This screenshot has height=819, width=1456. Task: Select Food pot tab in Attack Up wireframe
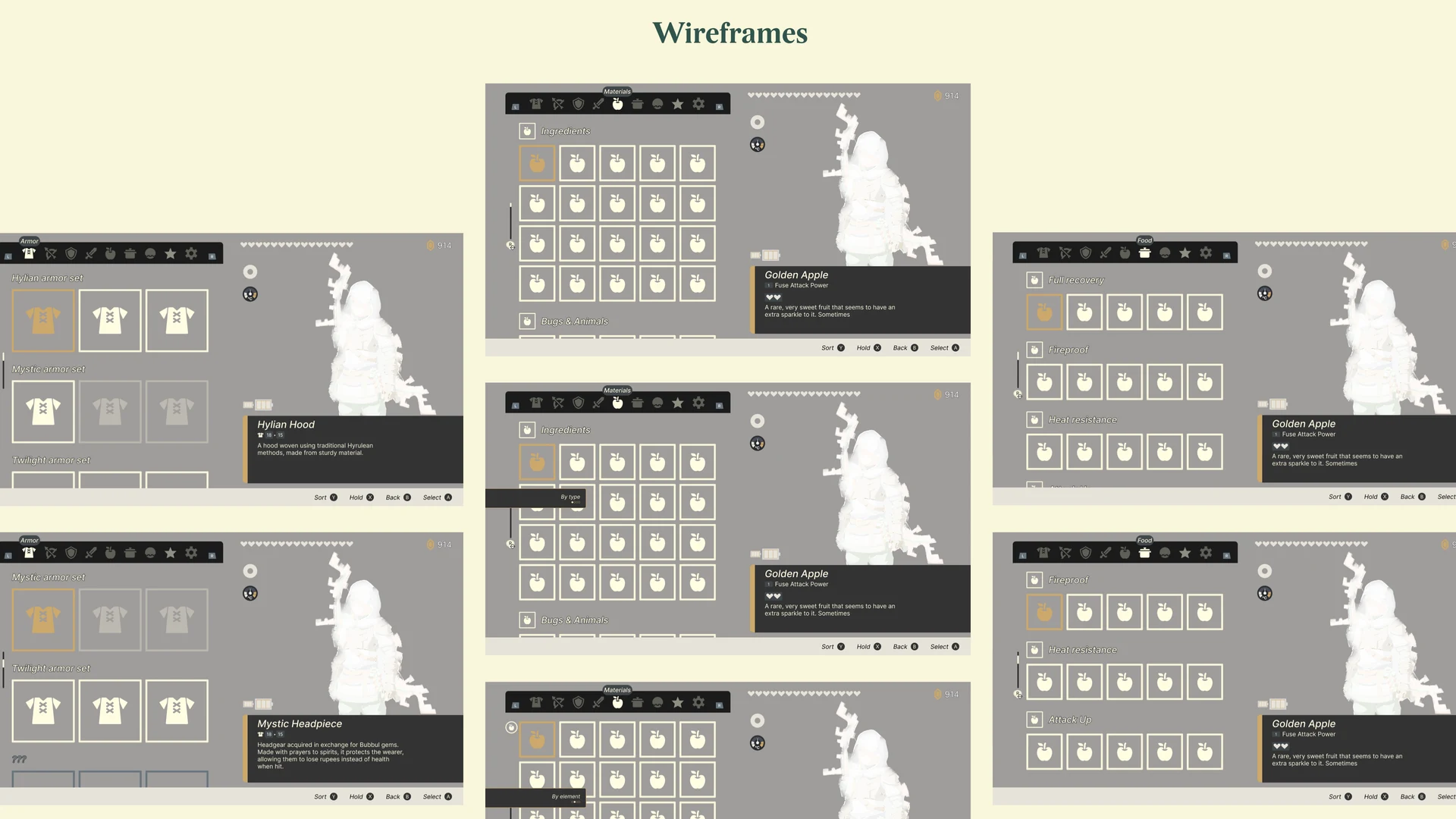click(x=1144, y=554)
